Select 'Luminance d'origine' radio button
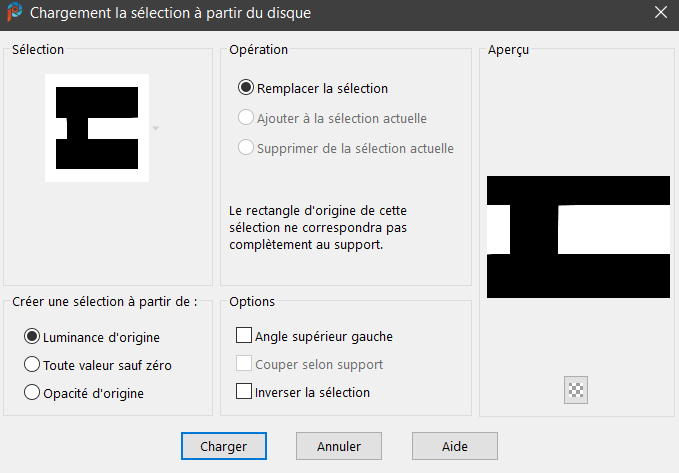 (x=32, y=337)
